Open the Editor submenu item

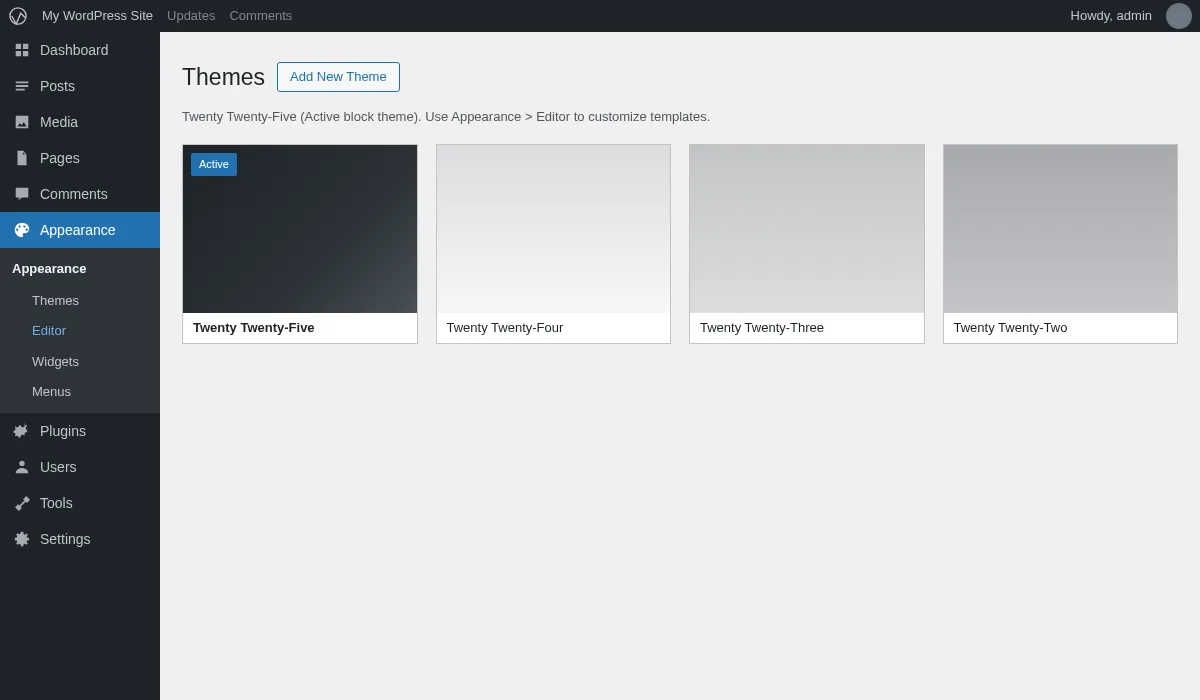[x=49, y=330]
